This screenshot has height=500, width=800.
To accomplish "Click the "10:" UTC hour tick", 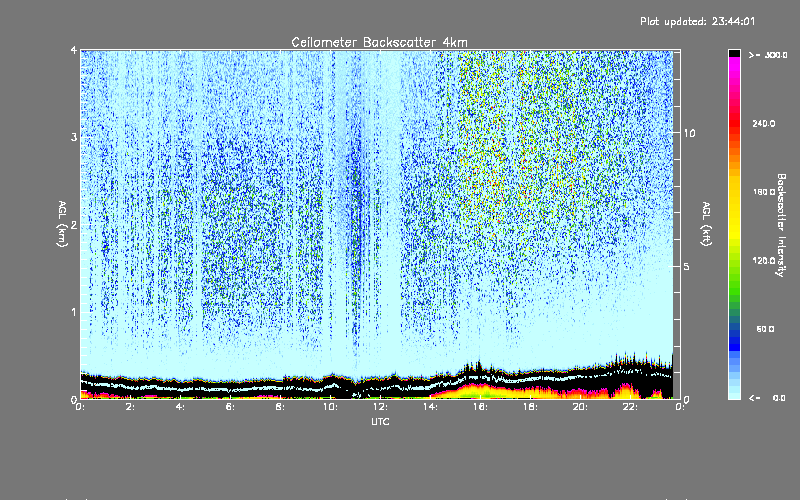I will 330,407.
